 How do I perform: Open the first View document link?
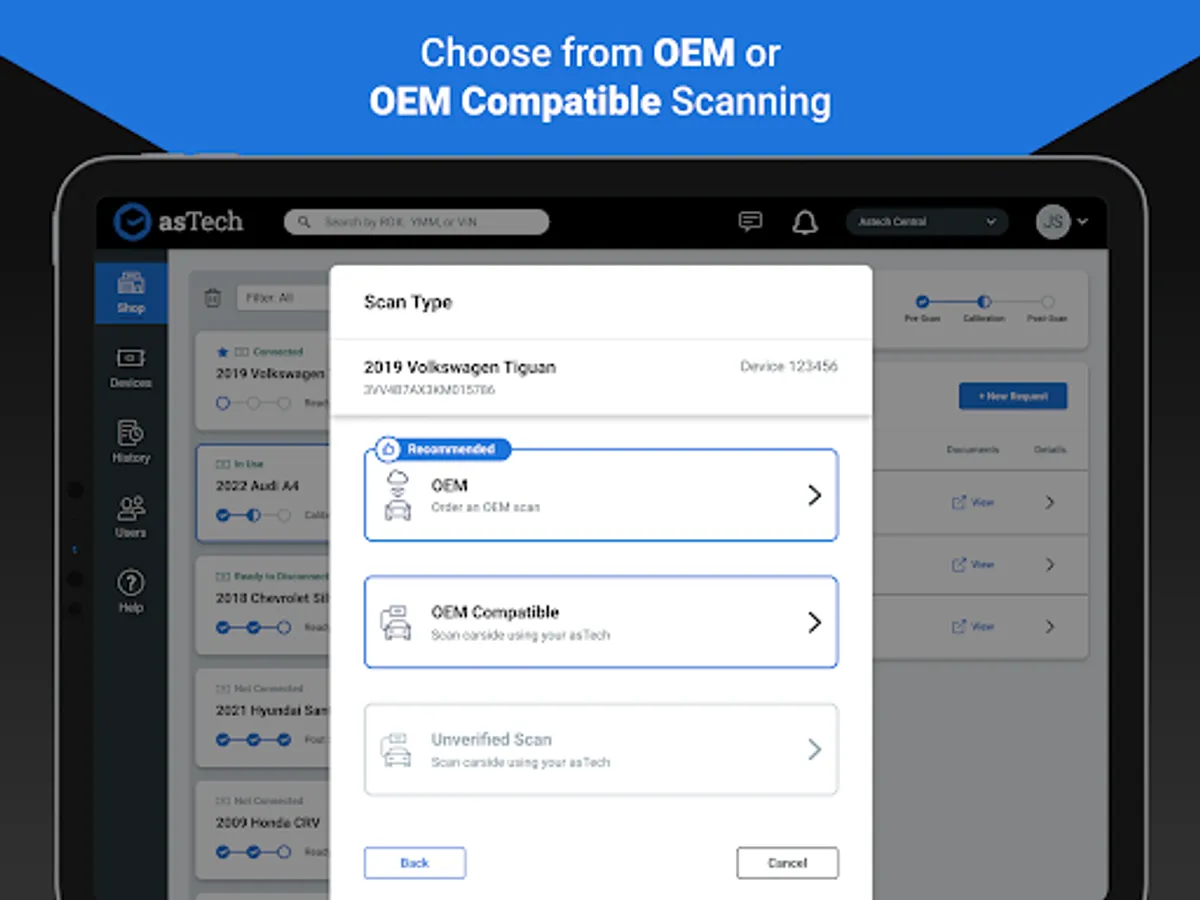[x=973, y=502]
